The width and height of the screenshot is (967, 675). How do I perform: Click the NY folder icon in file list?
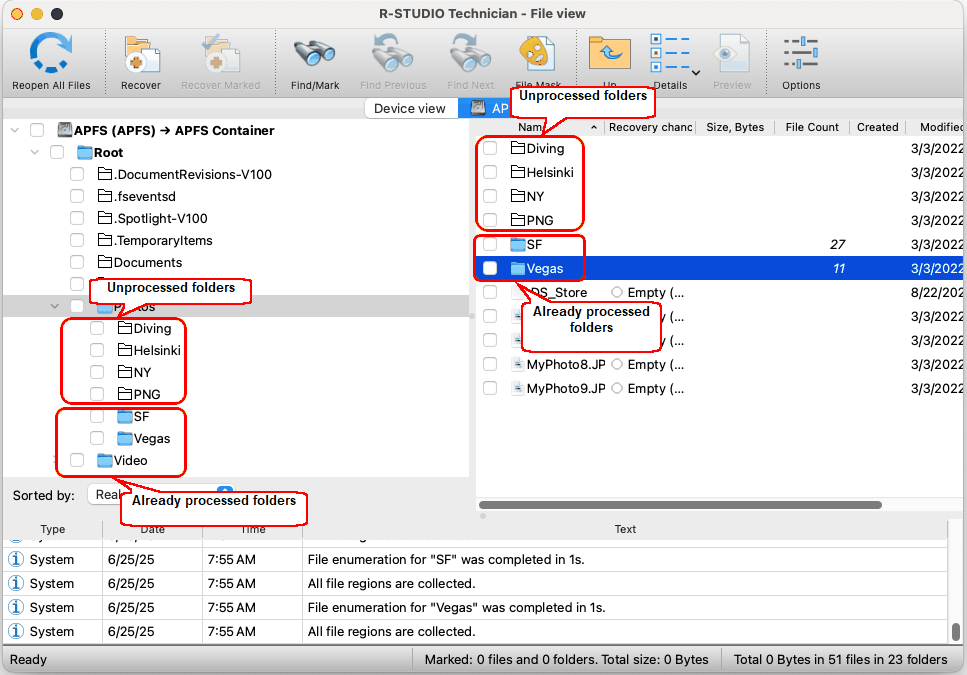point(518,196)
